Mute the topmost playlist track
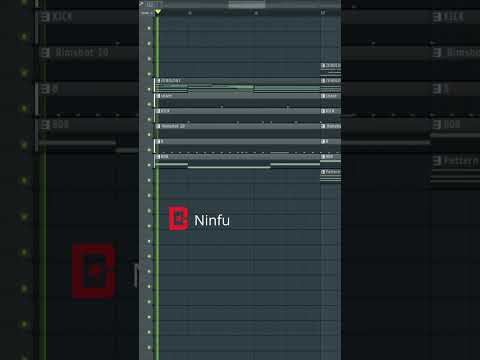The image size is (480, 360). click(x=149, y=28)
